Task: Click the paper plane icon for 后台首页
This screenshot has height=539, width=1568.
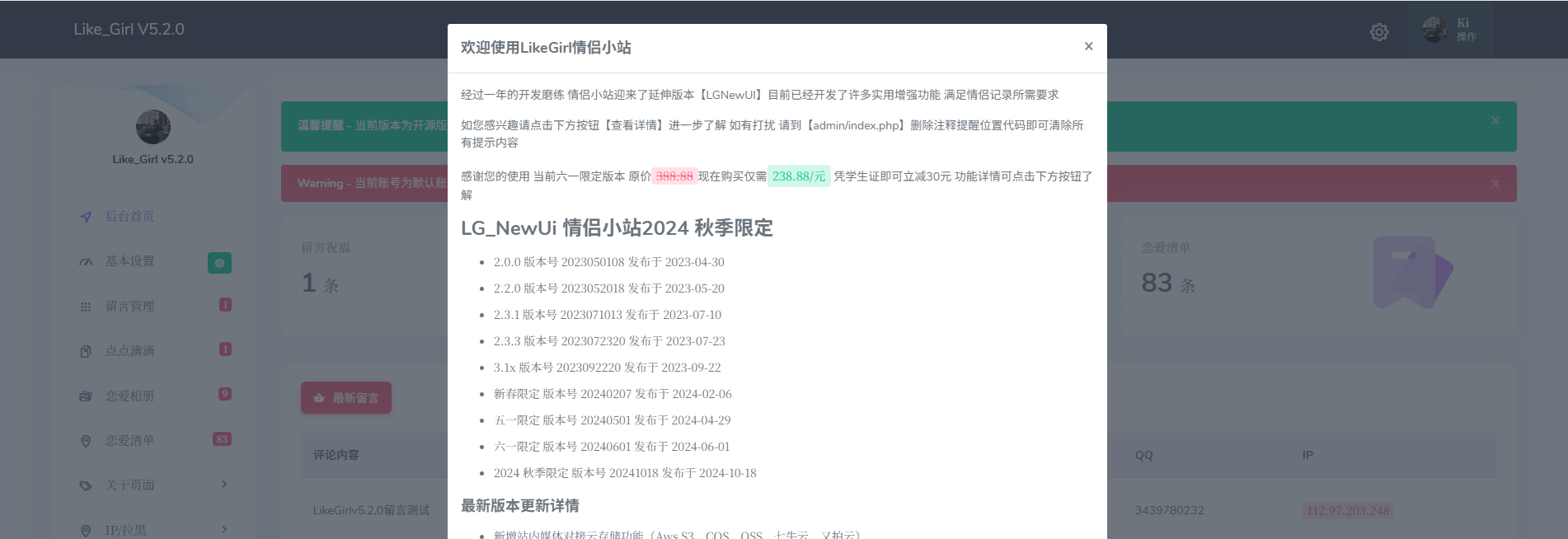Action: (x=86, y=217)
